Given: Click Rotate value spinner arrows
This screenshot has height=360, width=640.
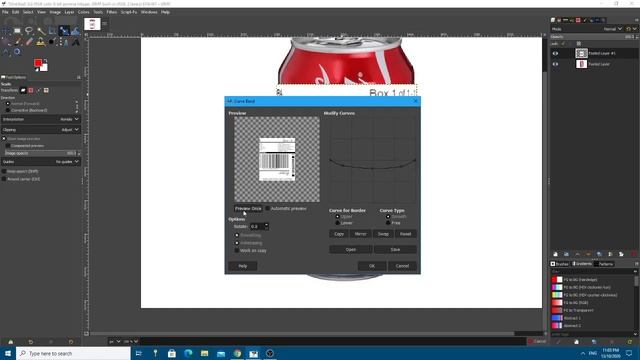Looking at the screenshot, I should click(x=267, y=226).
